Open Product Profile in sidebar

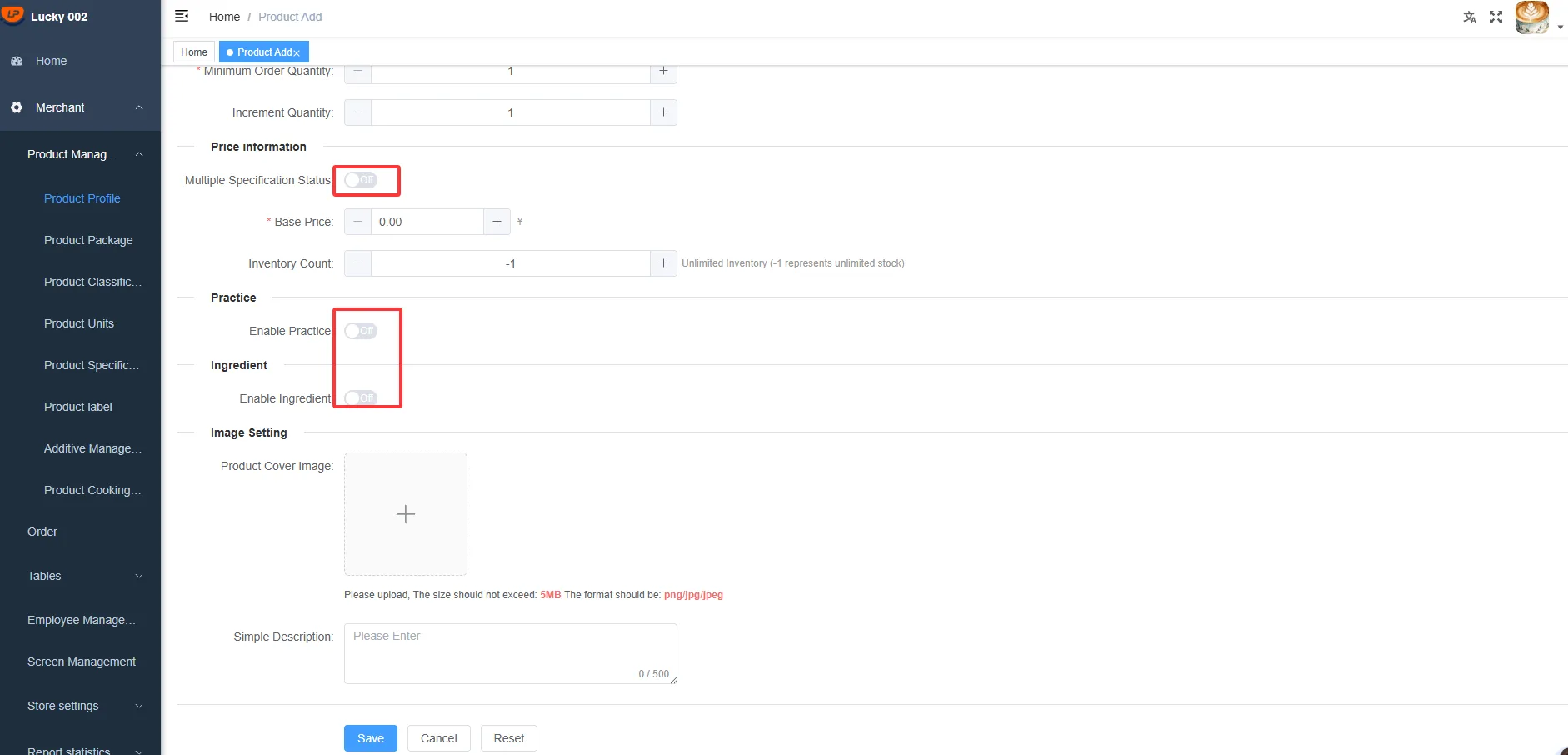point(82,198)
